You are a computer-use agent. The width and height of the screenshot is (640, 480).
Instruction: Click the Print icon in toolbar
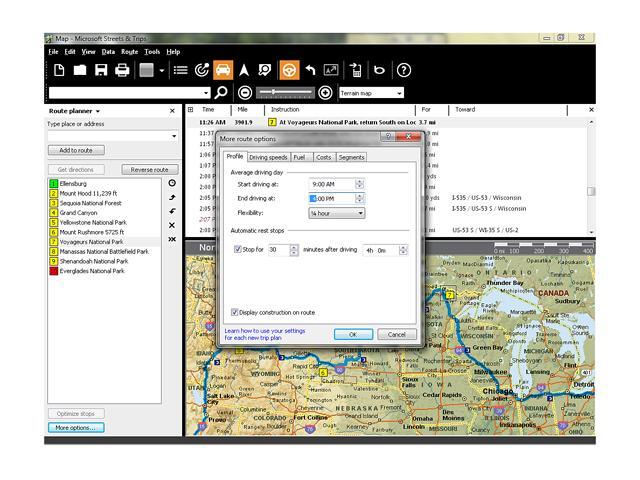(x=122, y=70)
